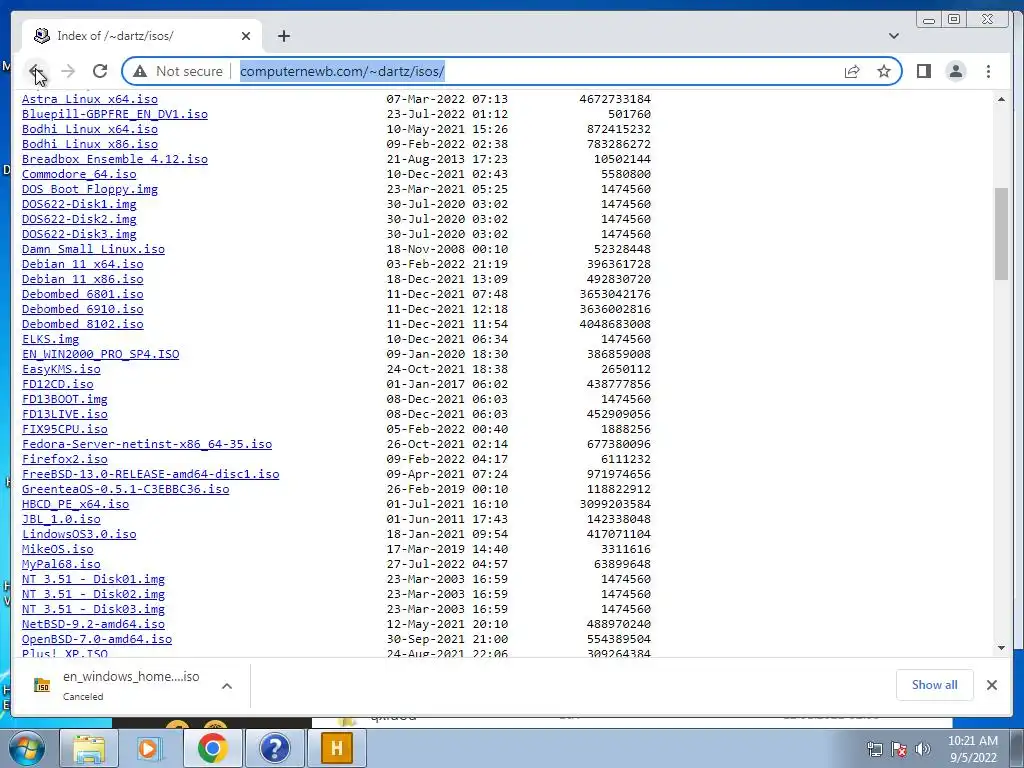Share this page icon in address bar
This screenshot has height=768, width=1024.
point(852,71)
